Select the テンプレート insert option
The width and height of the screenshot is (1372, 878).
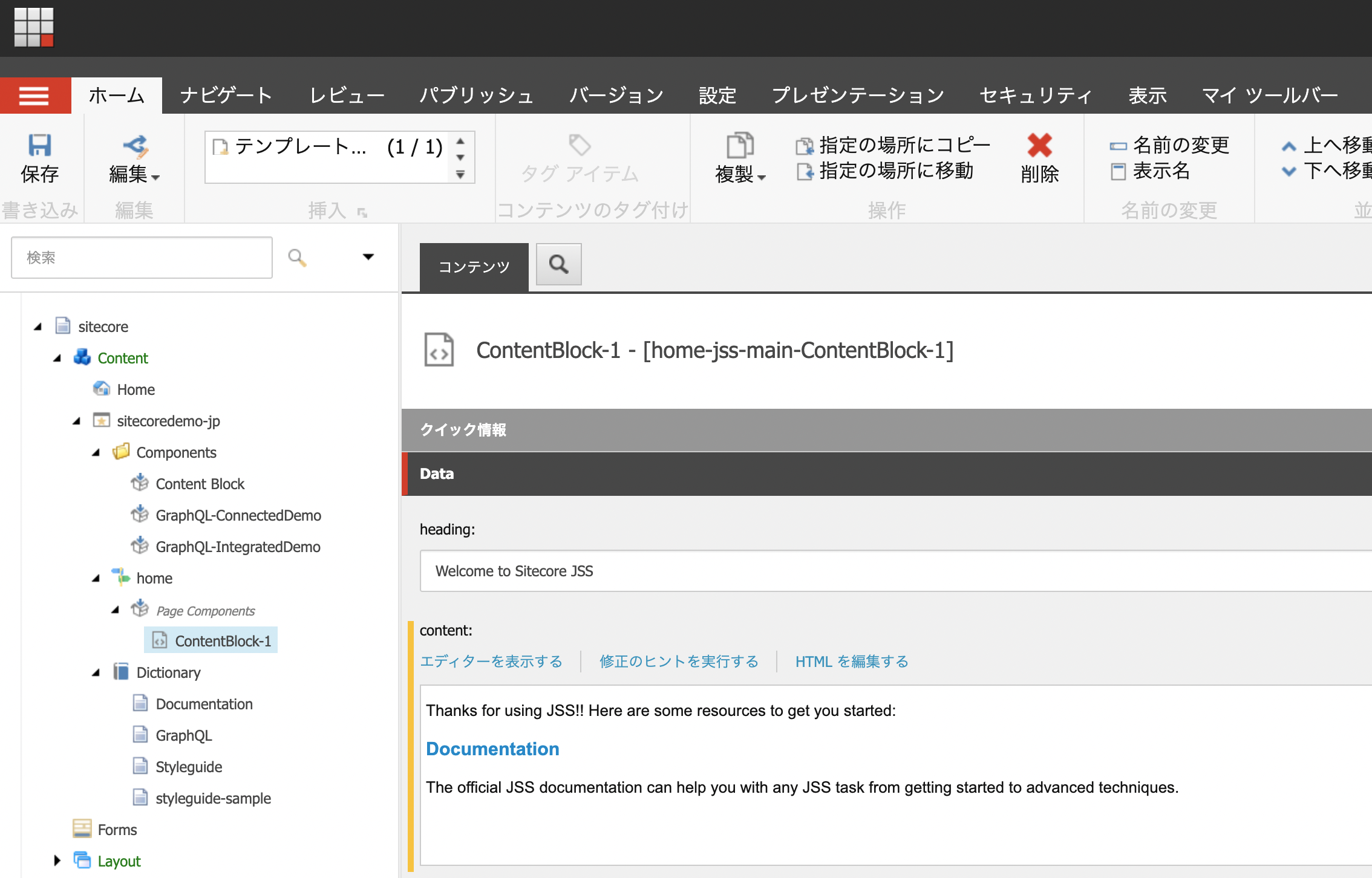[x=327, y=147]
